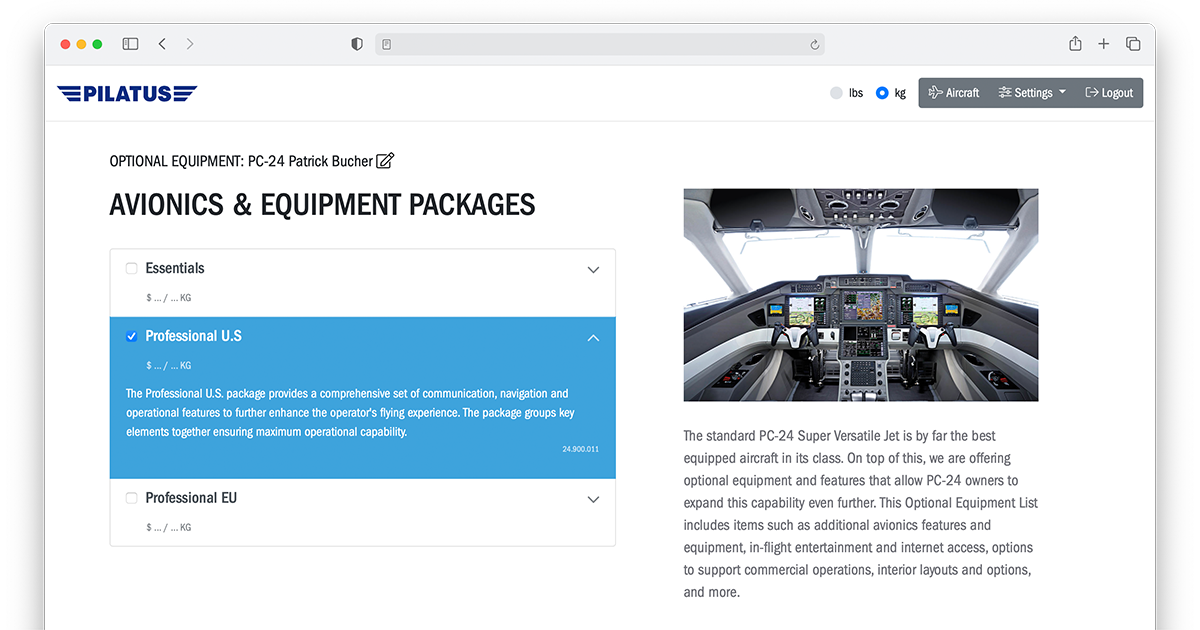Select the lbs unit radio button
Viewport: 1200px width, 630px height.
tap(837, 93)
